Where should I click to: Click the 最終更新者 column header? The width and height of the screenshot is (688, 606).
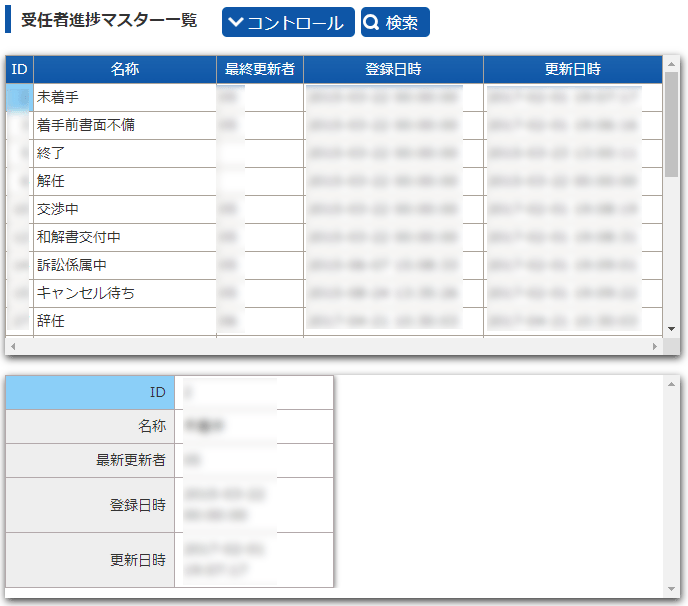pyautogui.click(x=259, y=69)
